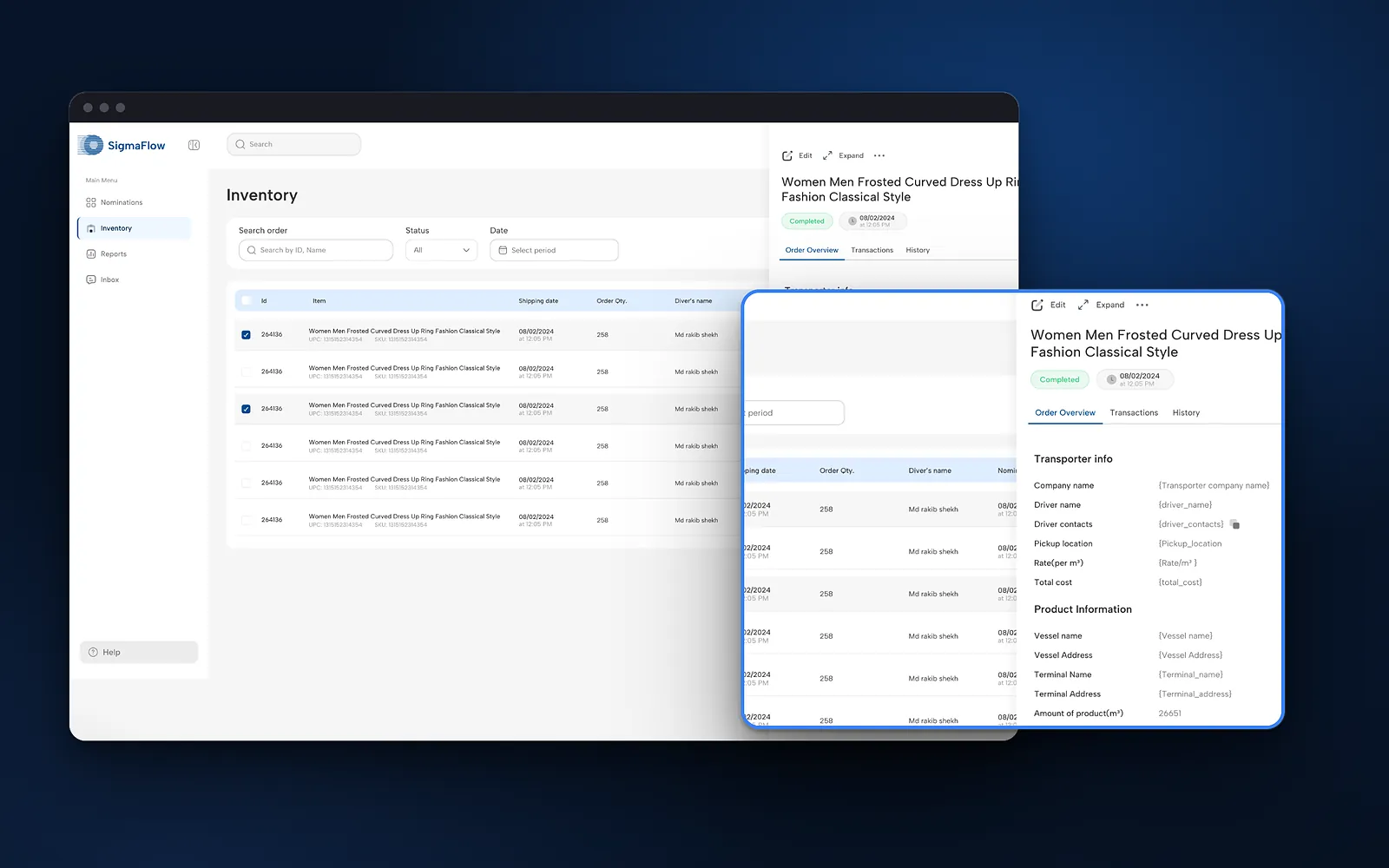Check the sixth inventory row checkbox
This screenshot has width=1389, height=868.
246,520
